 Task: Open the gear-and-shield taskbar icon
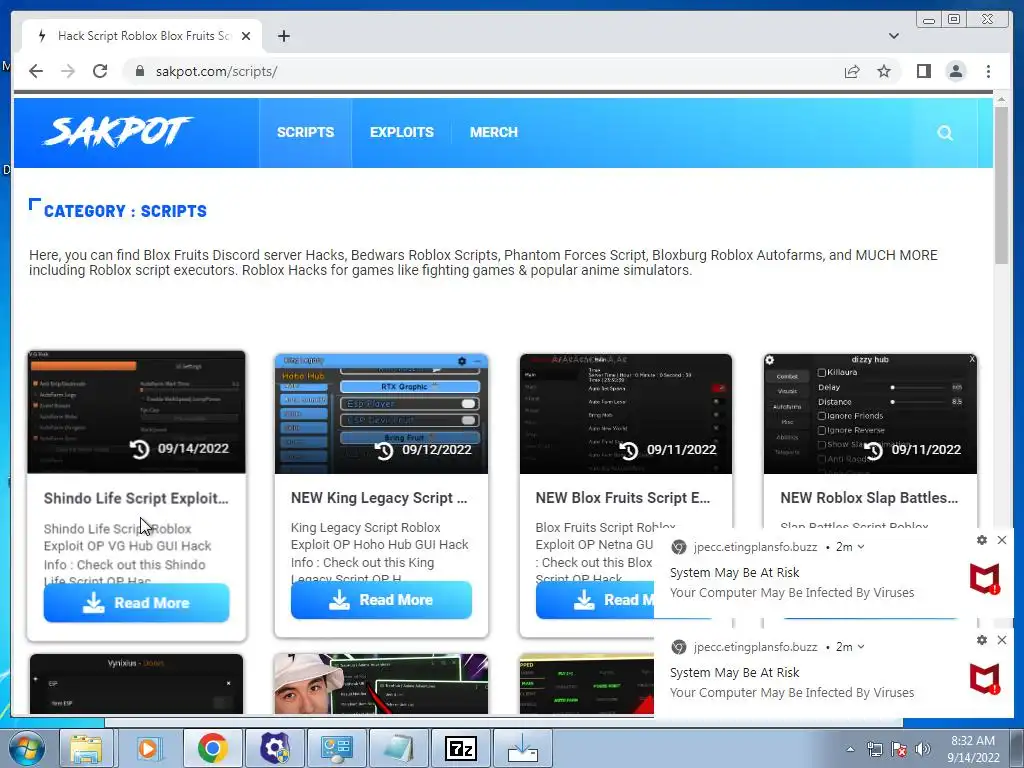click(274, 748)
